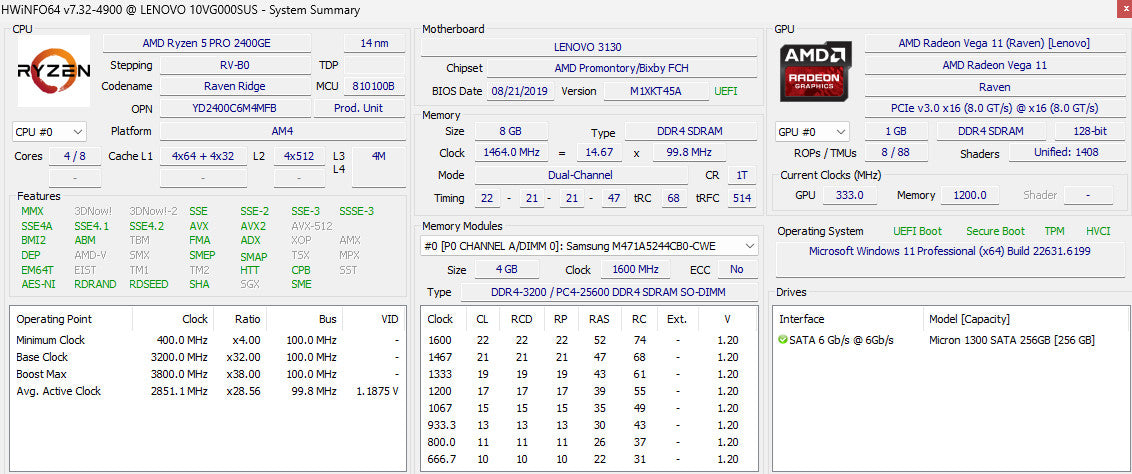Click the Cores 4 / 8 value
1132x474 pixels.
point(75,156)
